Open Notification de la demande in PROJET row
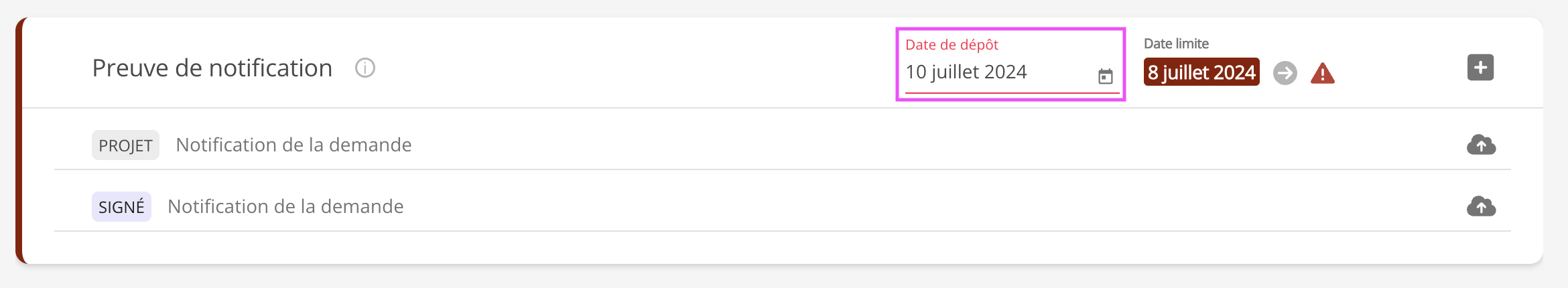This screenshot has width=1568, height=288. (293, 145)
